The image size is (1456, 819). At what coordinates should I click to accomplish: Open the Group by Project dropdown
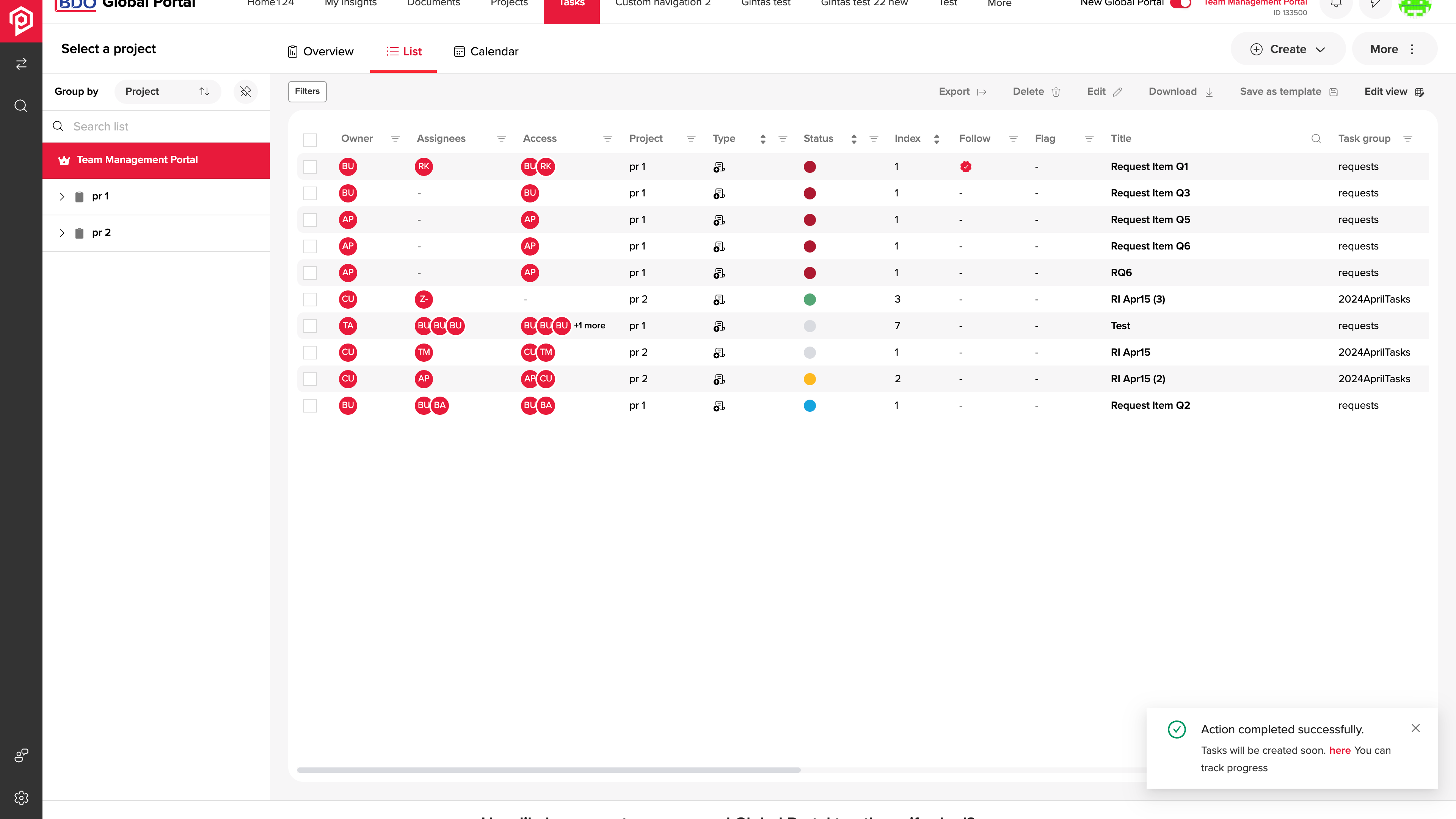167,91
